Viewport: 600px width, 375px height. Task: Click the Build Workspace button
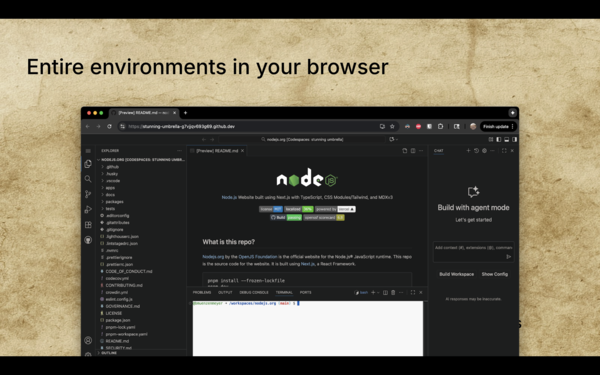pyautogui.click(x=457, y=274)
